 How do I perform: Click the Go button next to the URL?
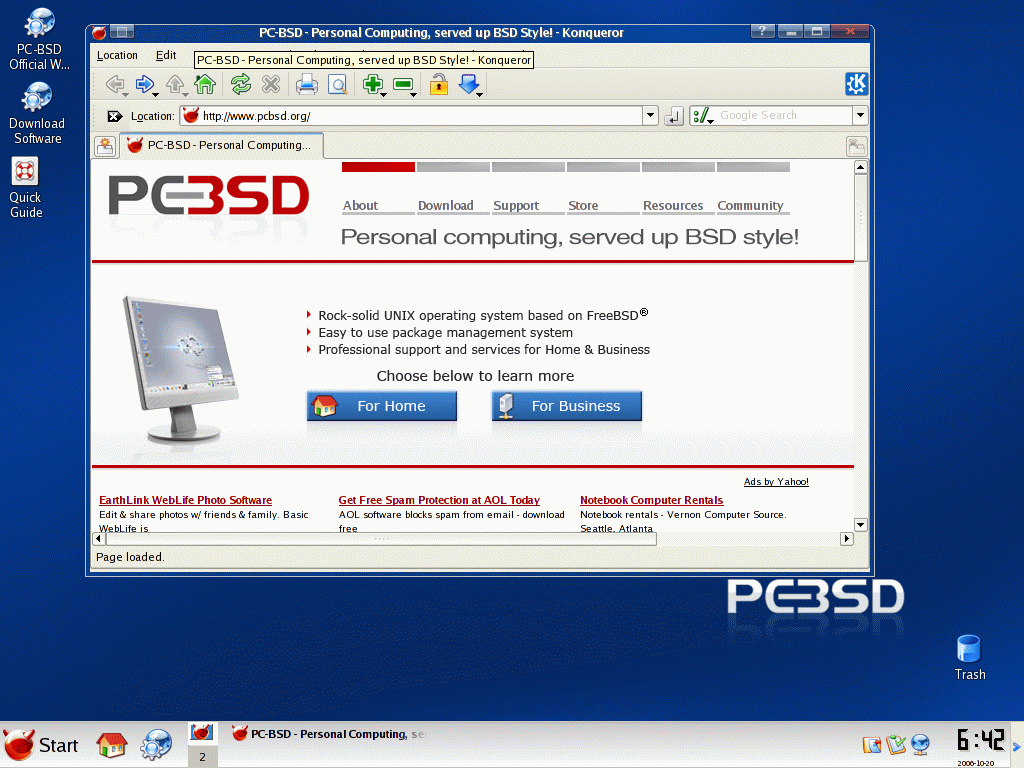click(x=673, y=116)
